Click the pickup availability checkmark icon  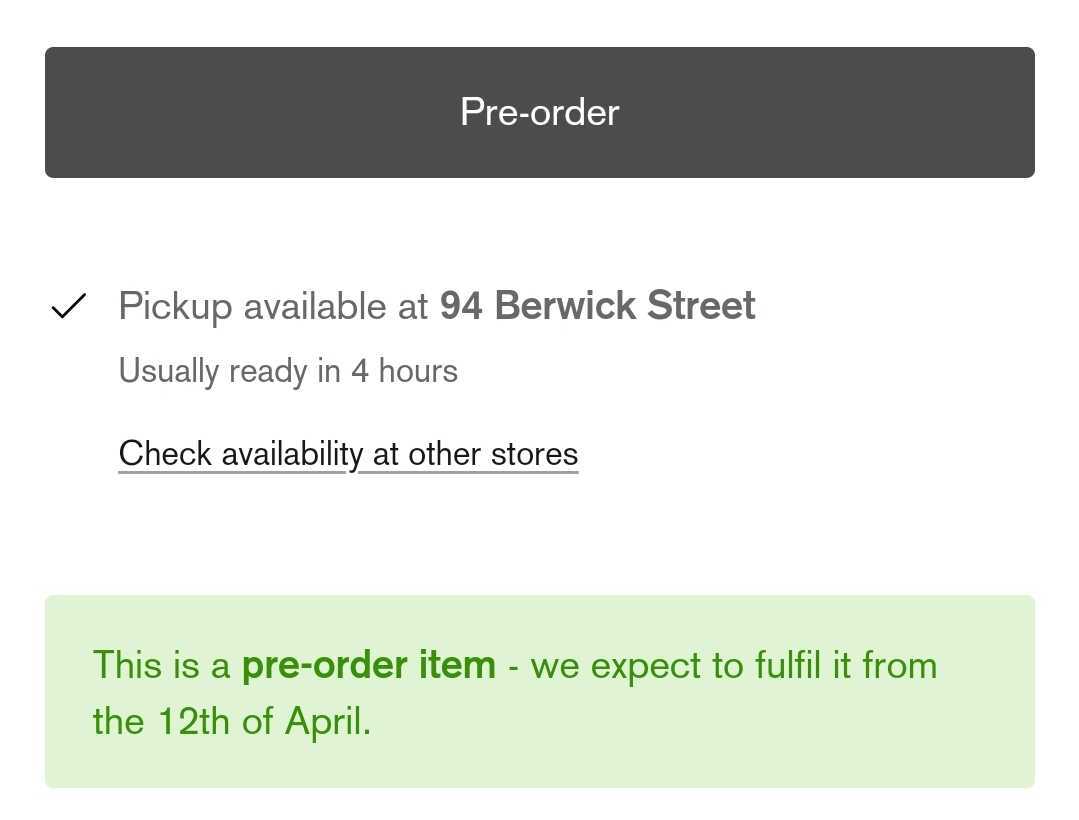pos(69,306)
